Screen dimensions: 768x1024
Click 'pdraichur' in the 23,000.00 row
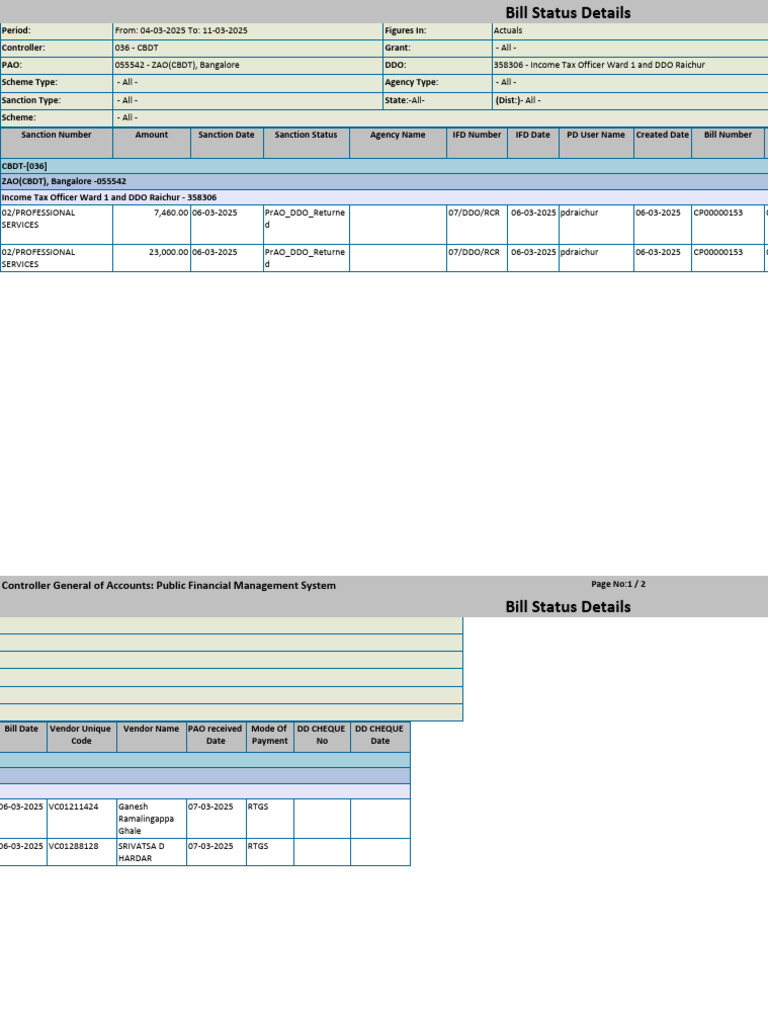(579, 252)
